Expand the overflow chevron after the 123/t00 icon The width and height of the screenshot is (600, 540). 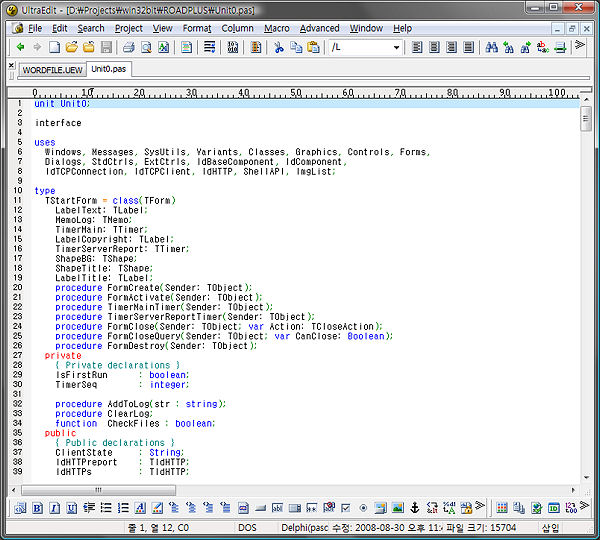(x=584, y=506)
